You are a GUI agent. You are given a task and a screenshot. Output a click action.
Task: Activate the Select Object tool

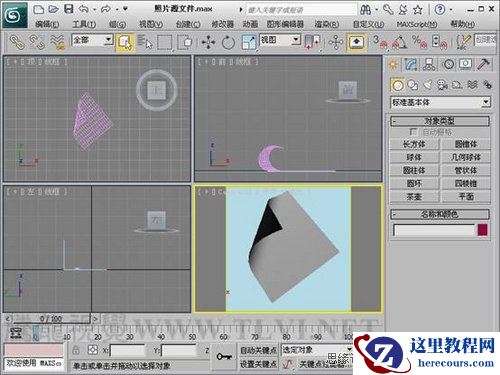click(125, 43)
